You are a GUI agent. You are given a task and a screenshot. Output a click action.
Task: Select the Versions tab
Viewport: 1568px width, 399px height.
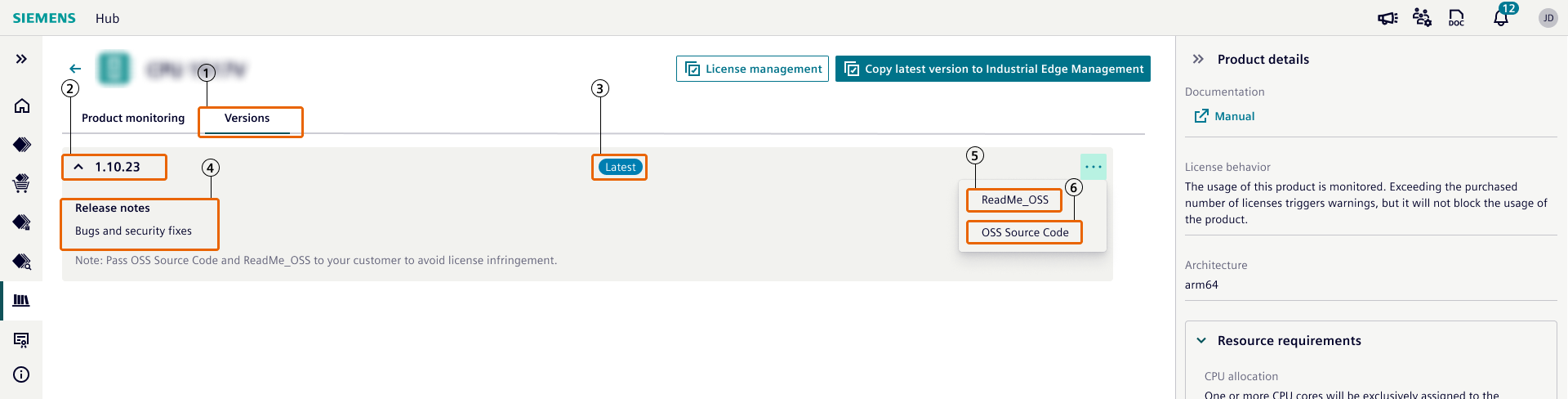click(247, 118)
